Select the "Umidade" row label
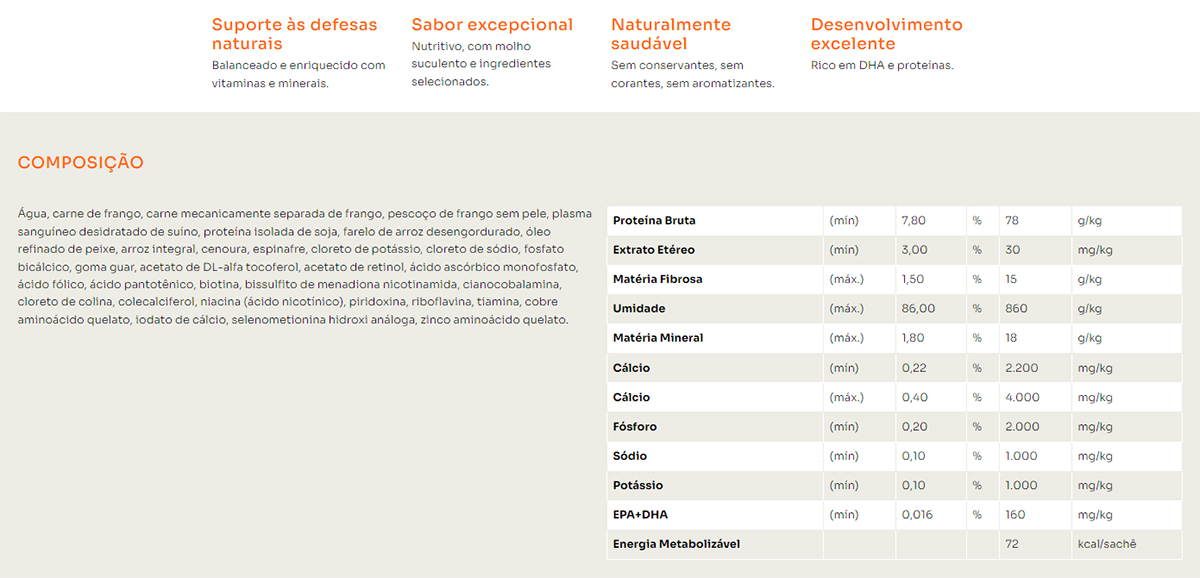Viewport: 1200px width, 578px height. tap(639, 309)
